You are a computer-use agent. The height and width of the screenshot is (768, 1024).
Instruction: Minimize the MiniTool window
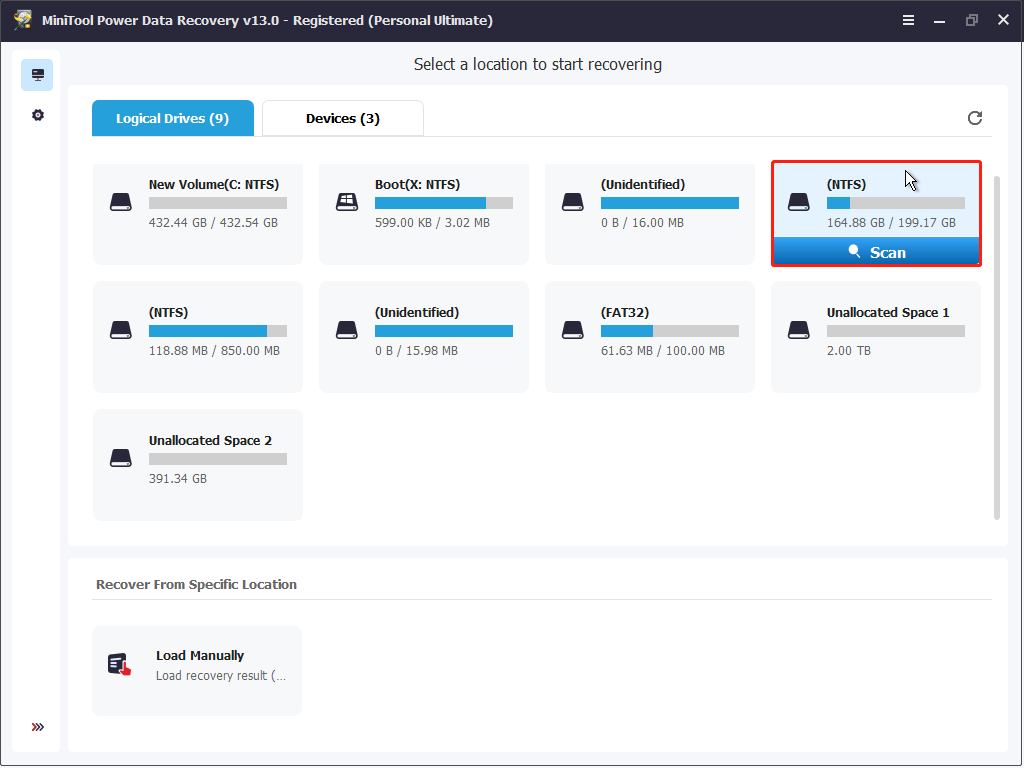pyautogui.click(x=939, y=20)
